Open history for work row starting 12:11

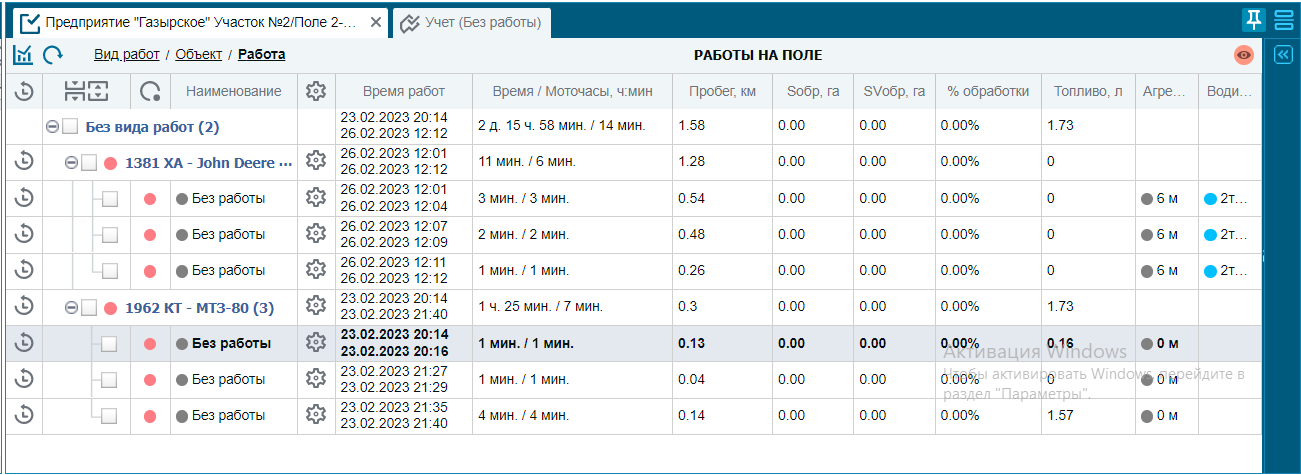tap(24, 269)
